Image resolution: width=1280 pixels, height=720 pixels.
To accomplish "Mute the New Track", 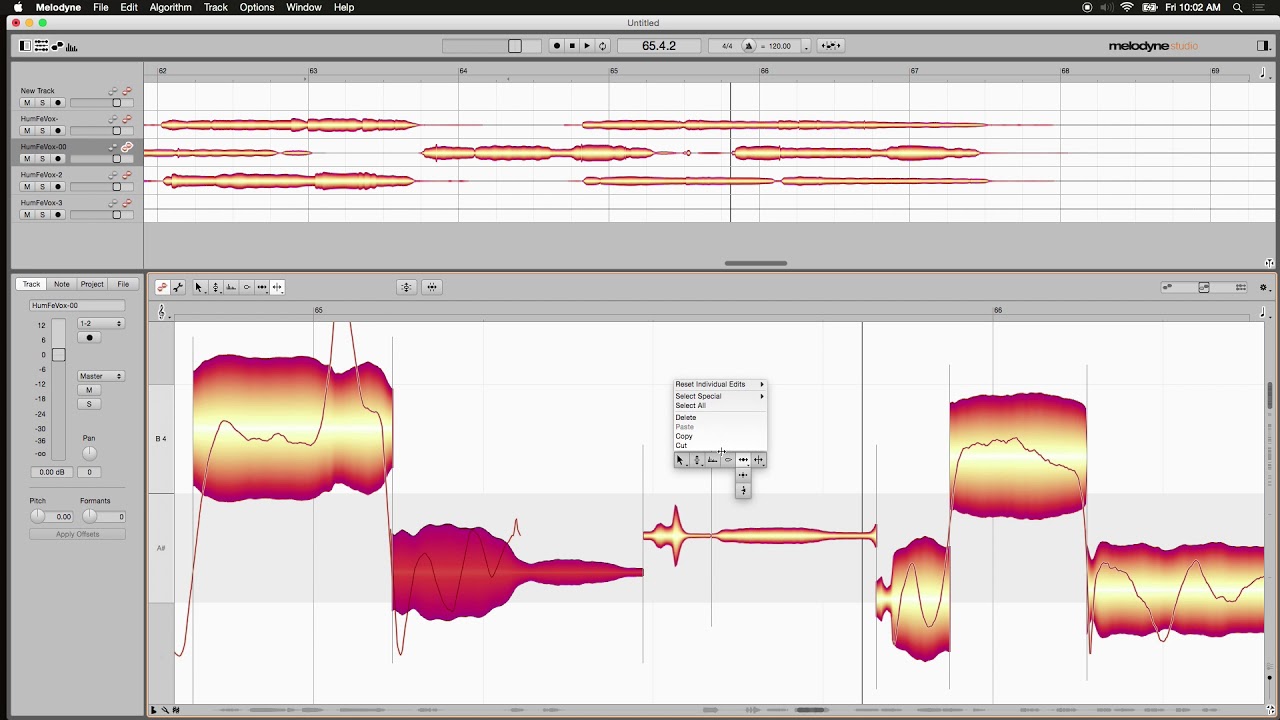I will click(x=27, y=103).
